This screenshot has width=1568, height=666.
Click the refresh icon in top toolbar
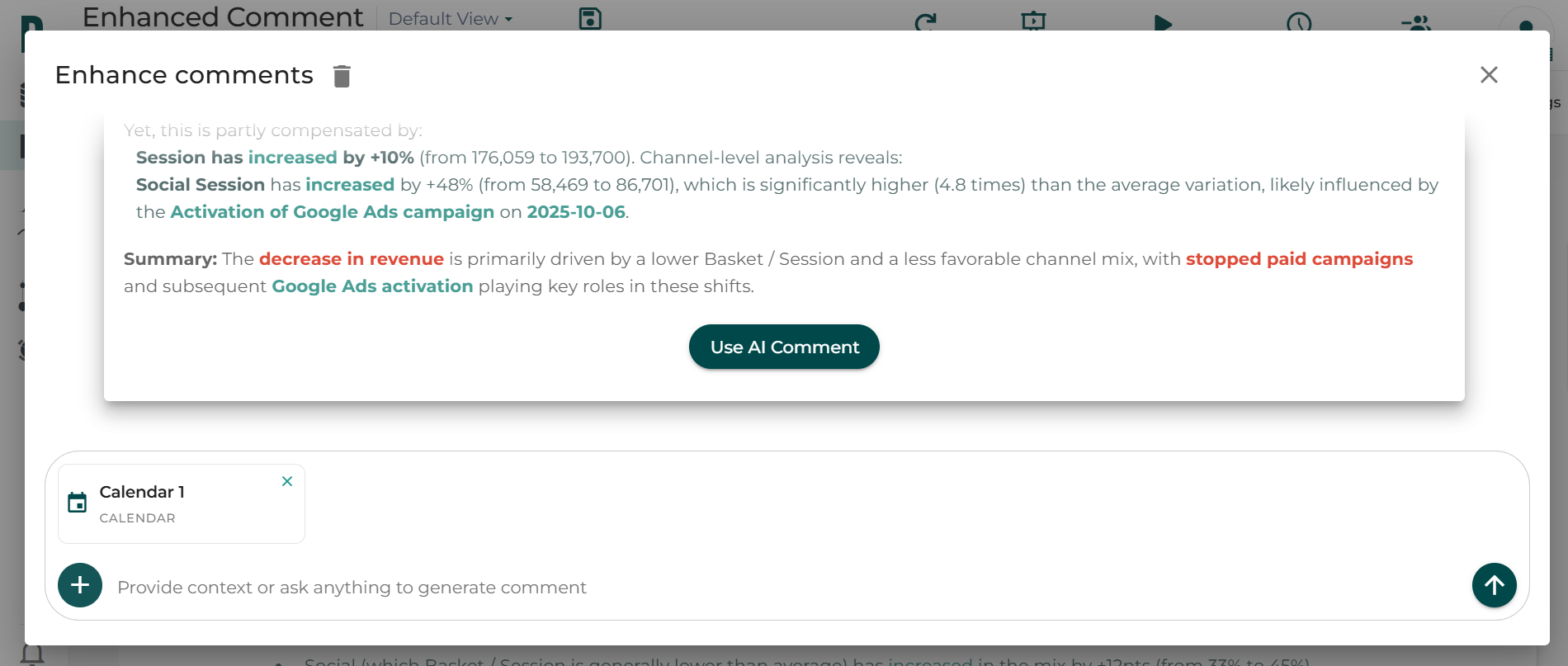click(926, 21)
